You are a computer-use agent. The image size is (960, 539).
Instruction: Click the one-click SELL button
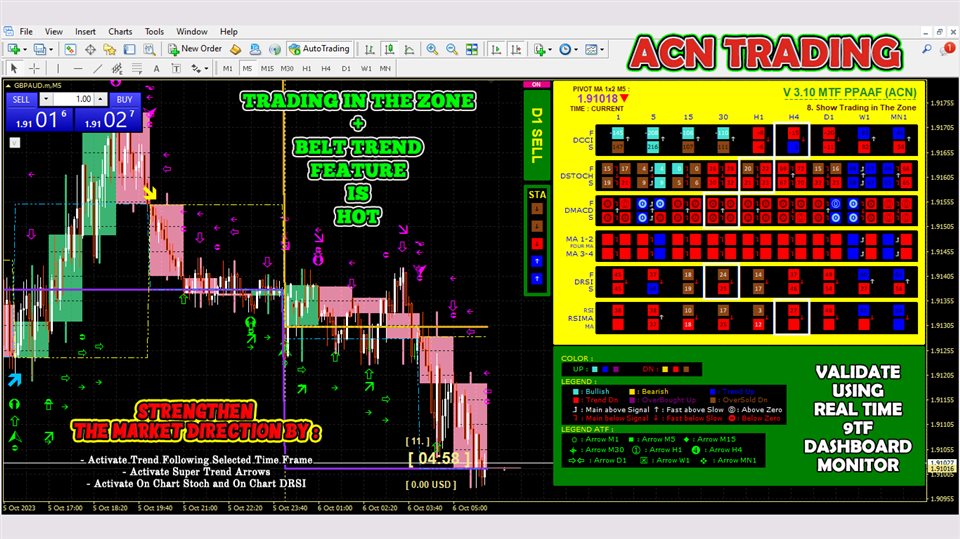click(21, 99)
